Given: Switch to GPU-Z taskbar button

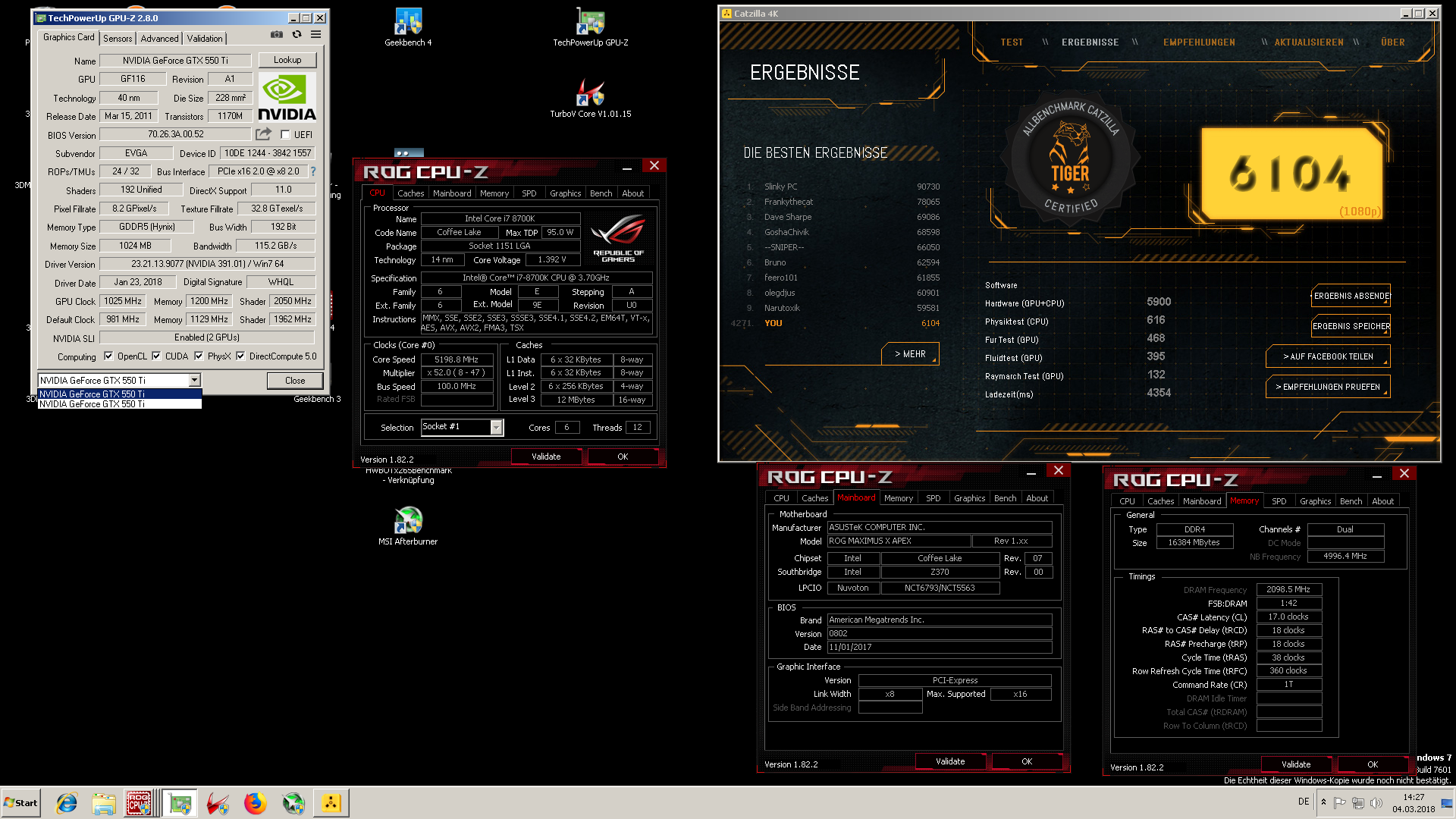Looking at the screenshot, I should pyautogui.click(x=180, y=803).
